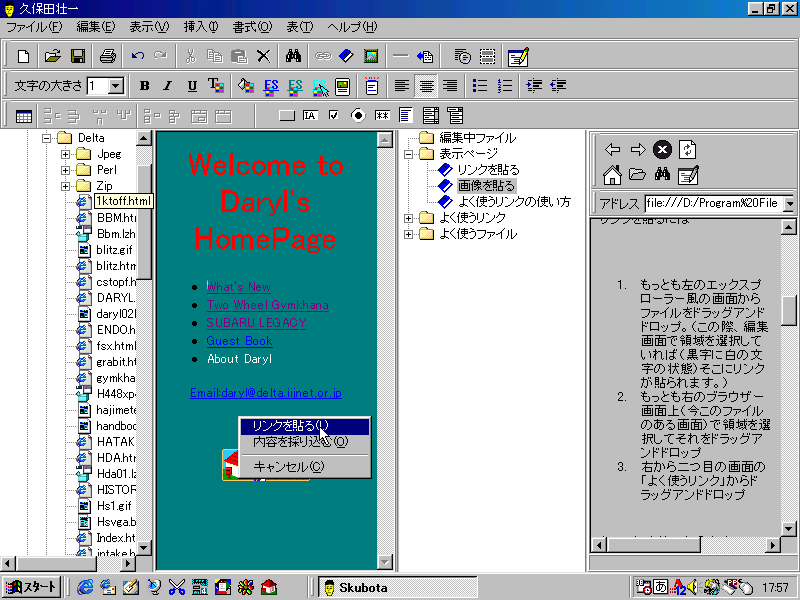This screenshot has height=600, width=800.
Task: Click the スタート Start button
Action: point(32,587)
